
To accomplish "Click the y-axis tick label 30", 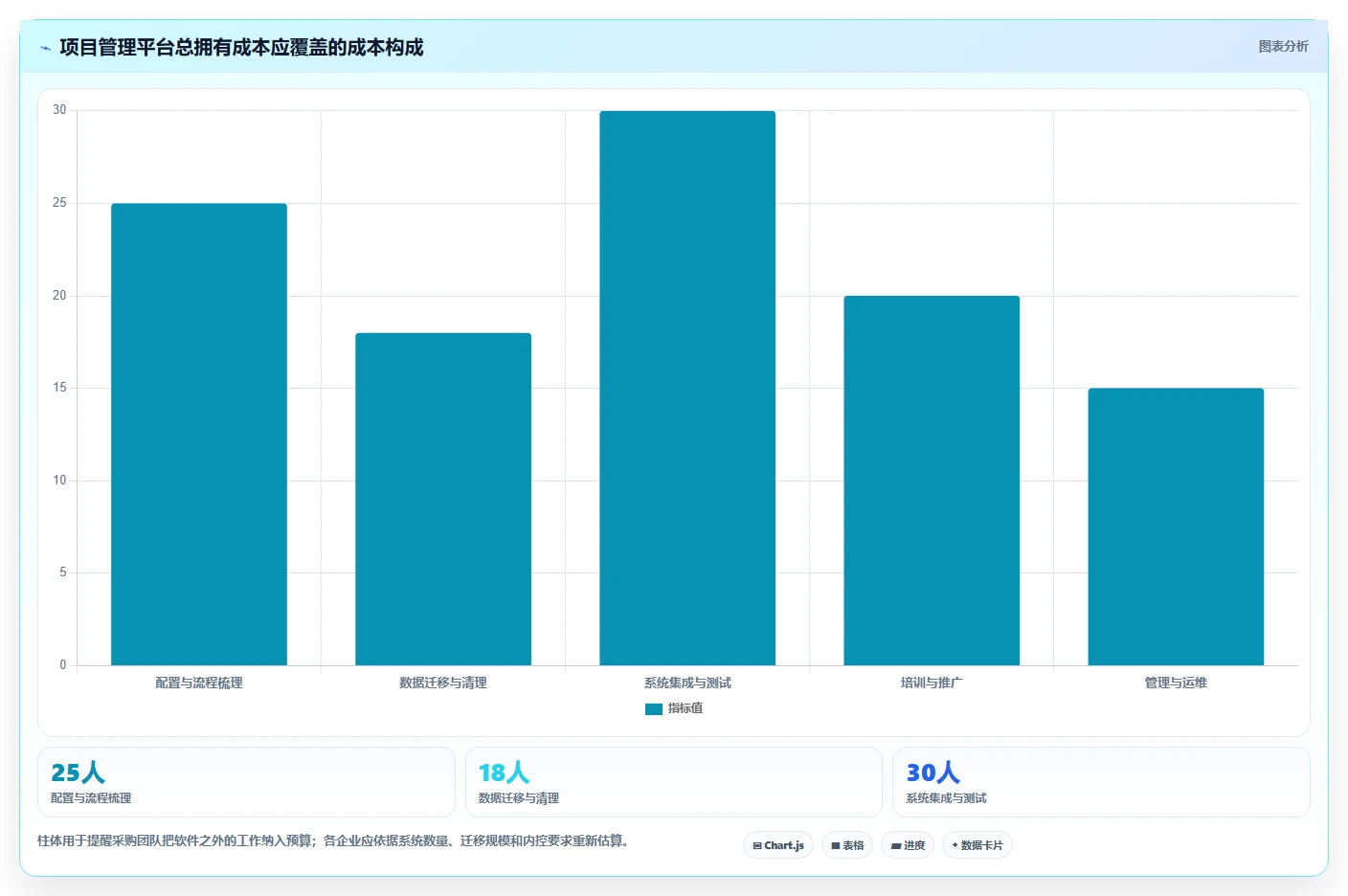I will (x=59, y=110).
